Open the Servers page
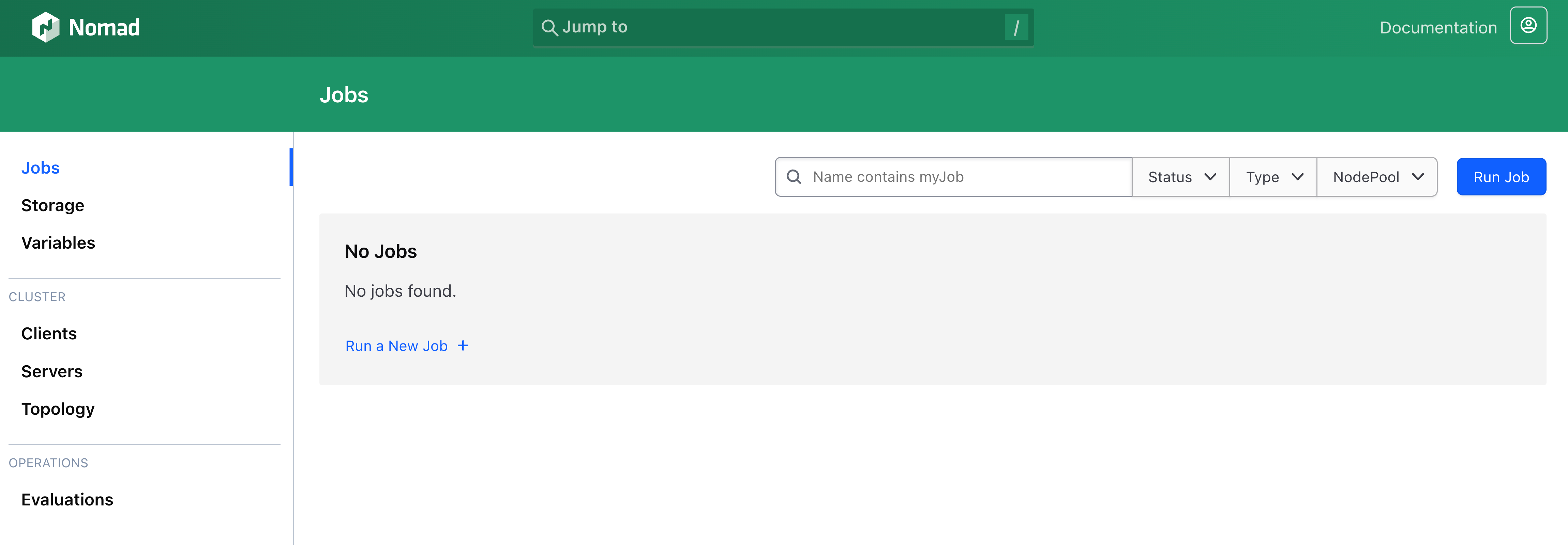This screenshot has width=1568, height=545. [x=52, y=371]
